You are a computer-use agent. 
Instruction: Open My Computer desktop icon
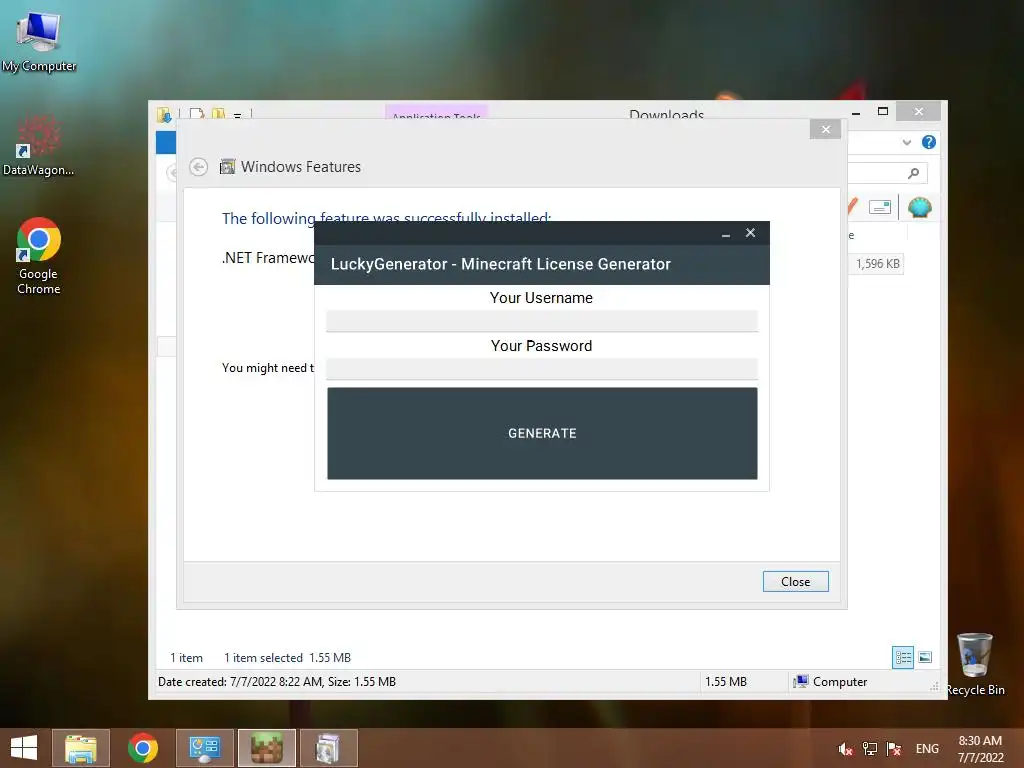coord(39,41)
